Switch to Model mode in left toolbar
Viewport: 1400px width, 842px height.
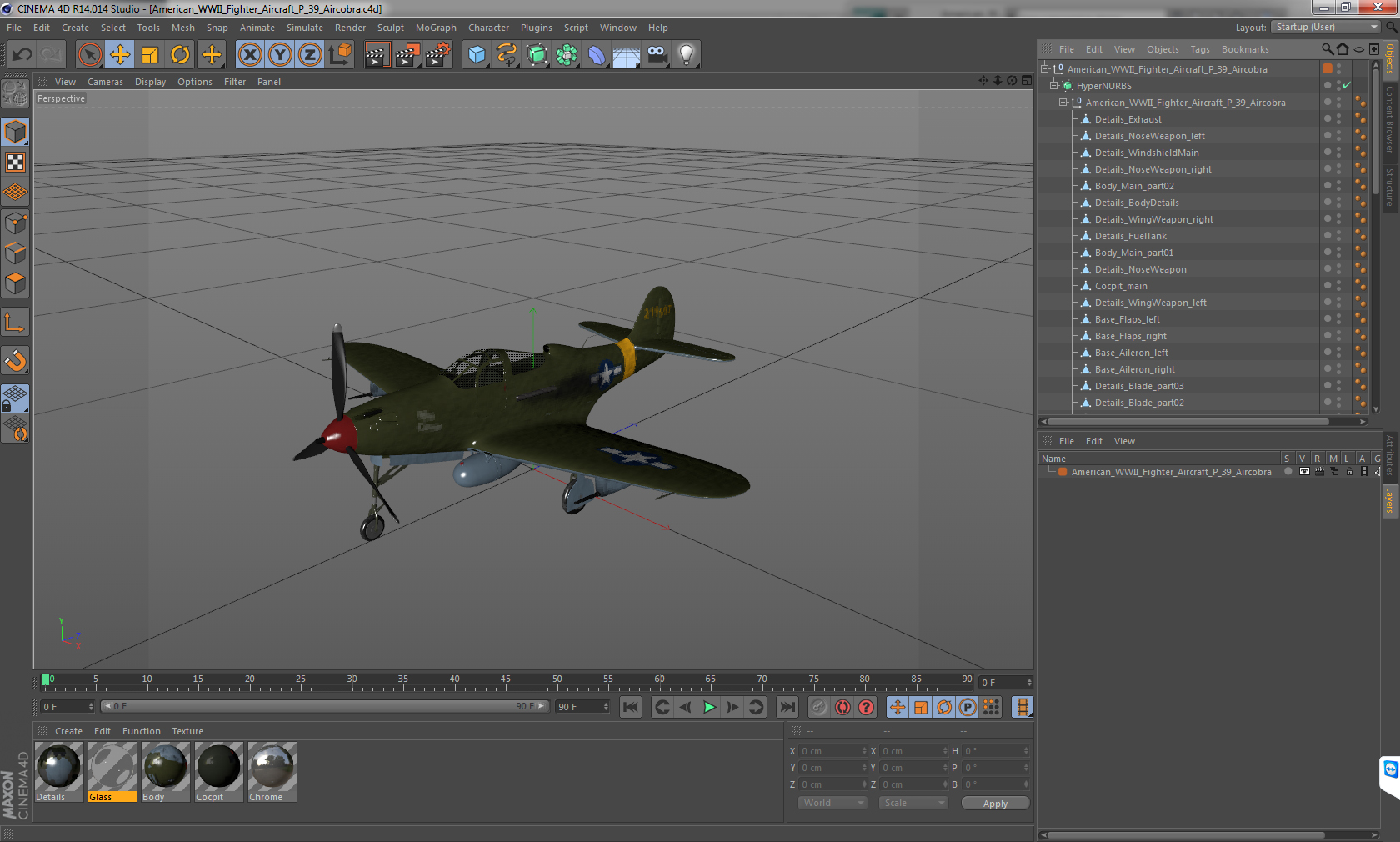pos(16,132)
